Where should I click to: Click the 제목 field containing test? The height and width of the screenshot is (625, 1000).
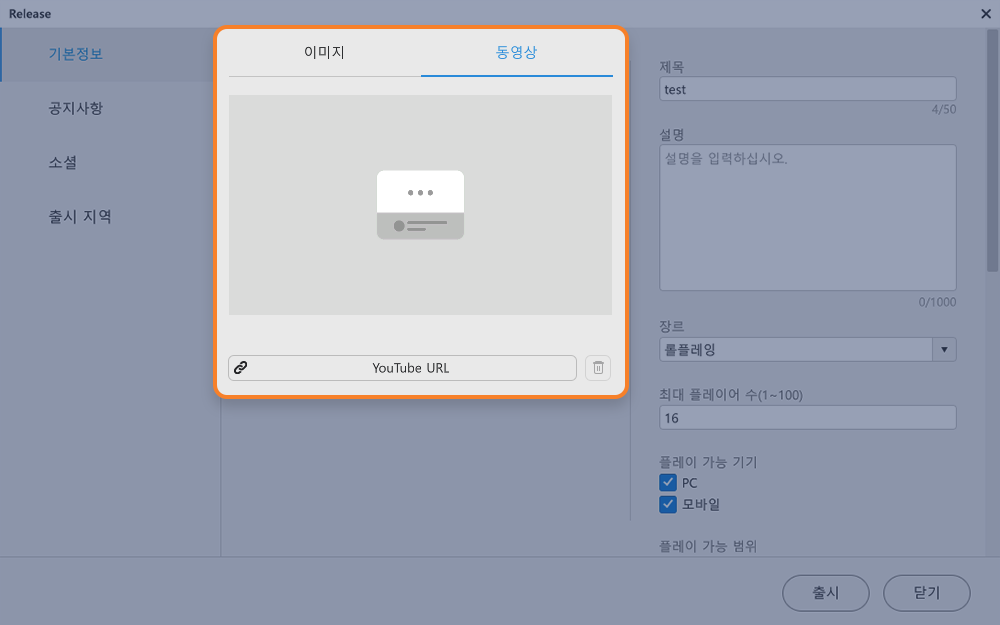pyautogui.click(x=807, y=89)
